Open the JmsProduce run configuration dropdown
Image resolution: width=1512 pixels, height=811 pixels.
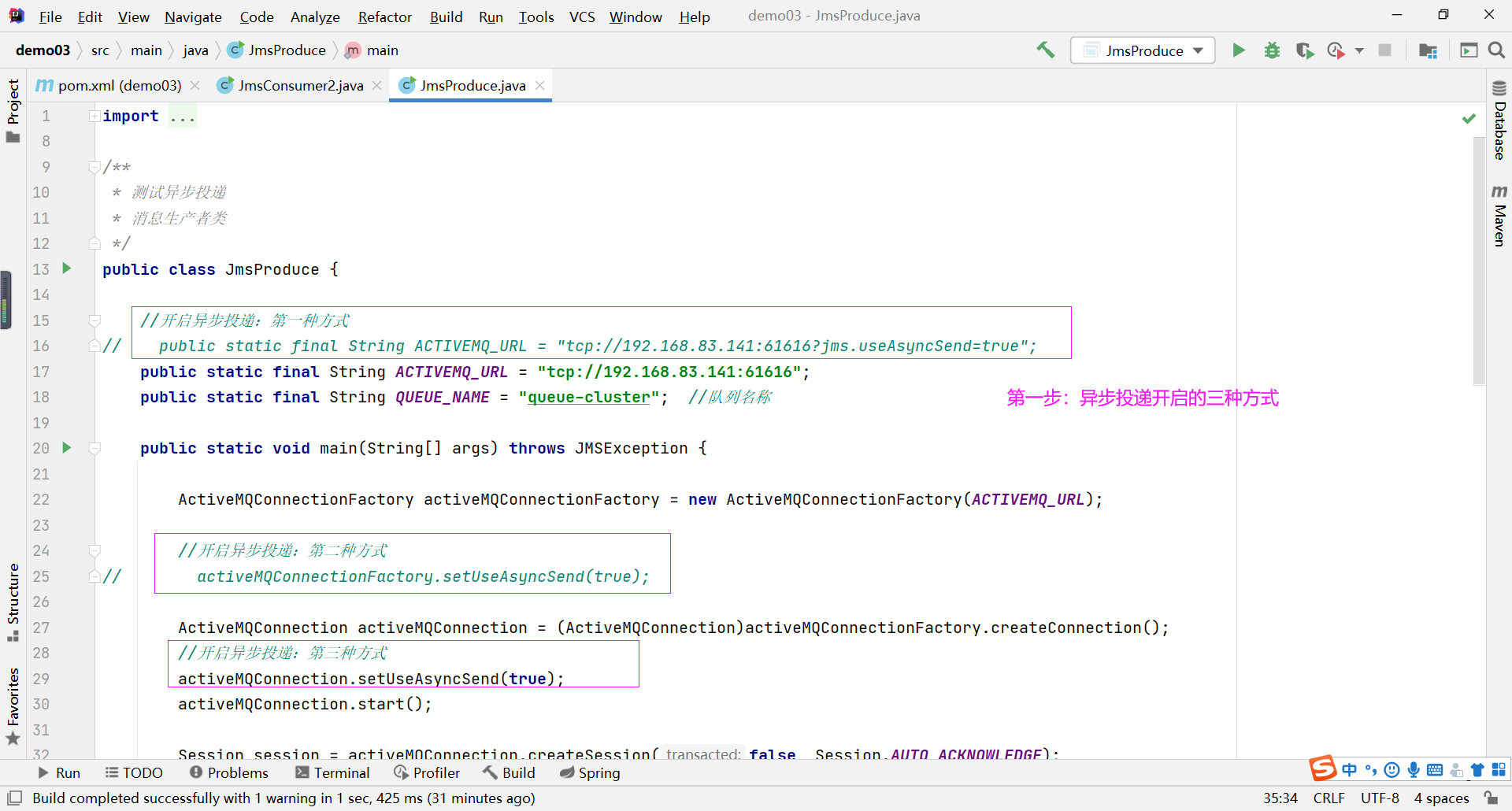(1143, 50)
